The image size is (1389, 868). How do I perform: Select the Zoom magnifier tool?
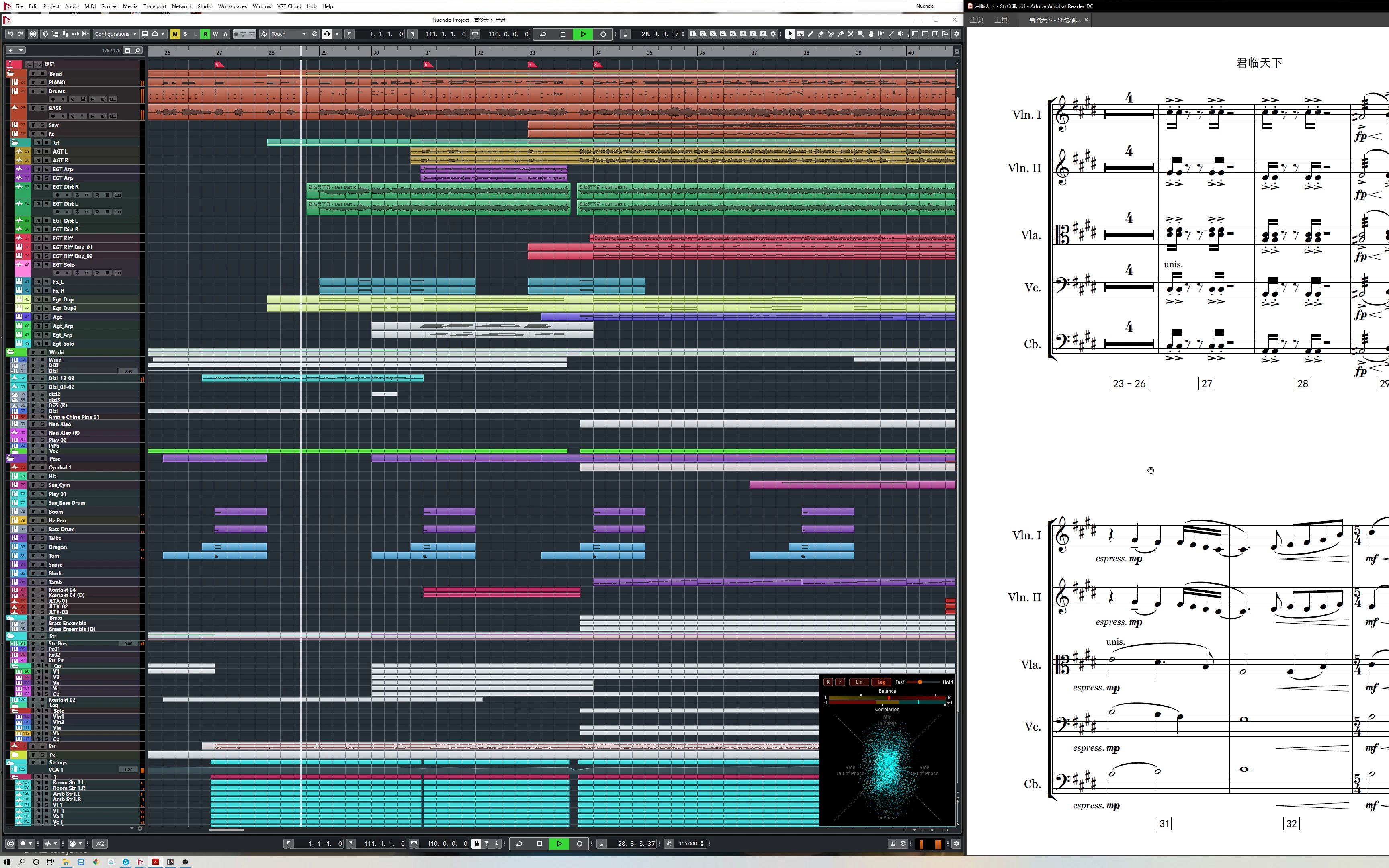click(x=860, y=34)
